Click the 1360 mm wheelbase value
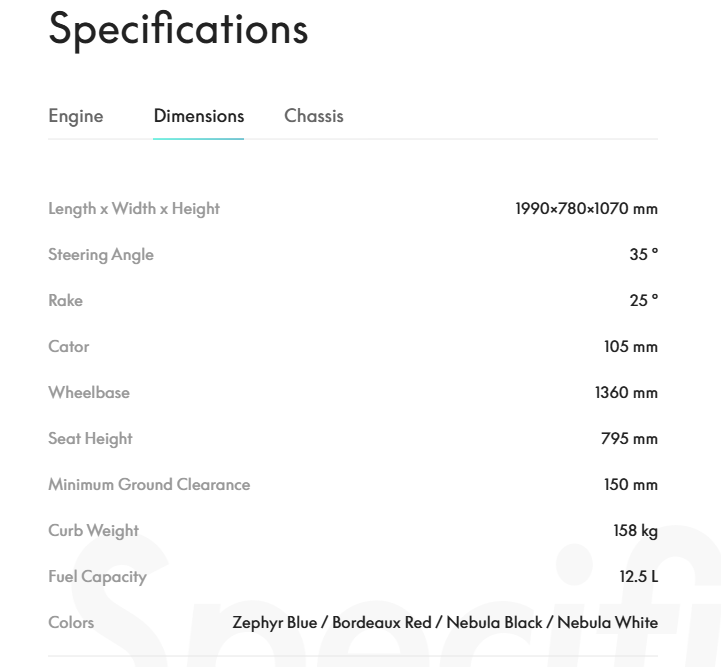 [x=626, y=393]
